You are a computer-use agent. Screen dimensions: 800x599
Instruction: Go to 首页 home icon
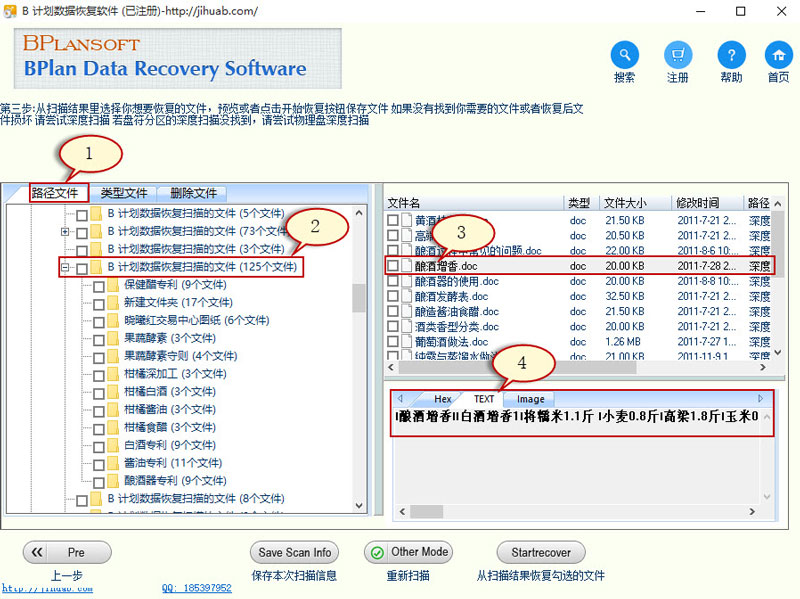click(778, 56)
